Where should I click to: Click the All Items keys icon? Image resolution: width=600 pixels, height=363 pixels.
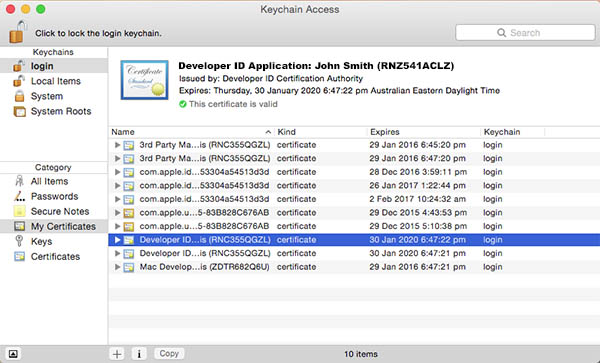coord(19,181)
